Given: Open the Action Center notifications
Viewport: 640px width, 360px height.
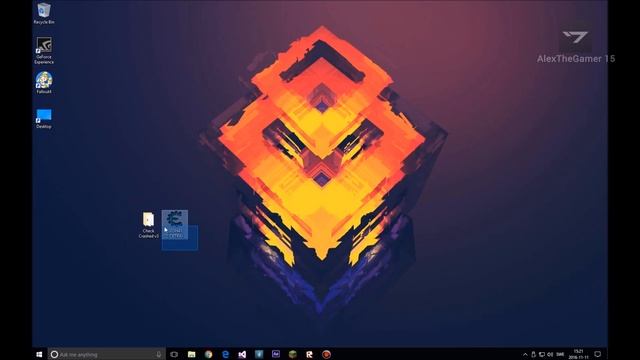Looking at the screenshot, I should [598, 354].
